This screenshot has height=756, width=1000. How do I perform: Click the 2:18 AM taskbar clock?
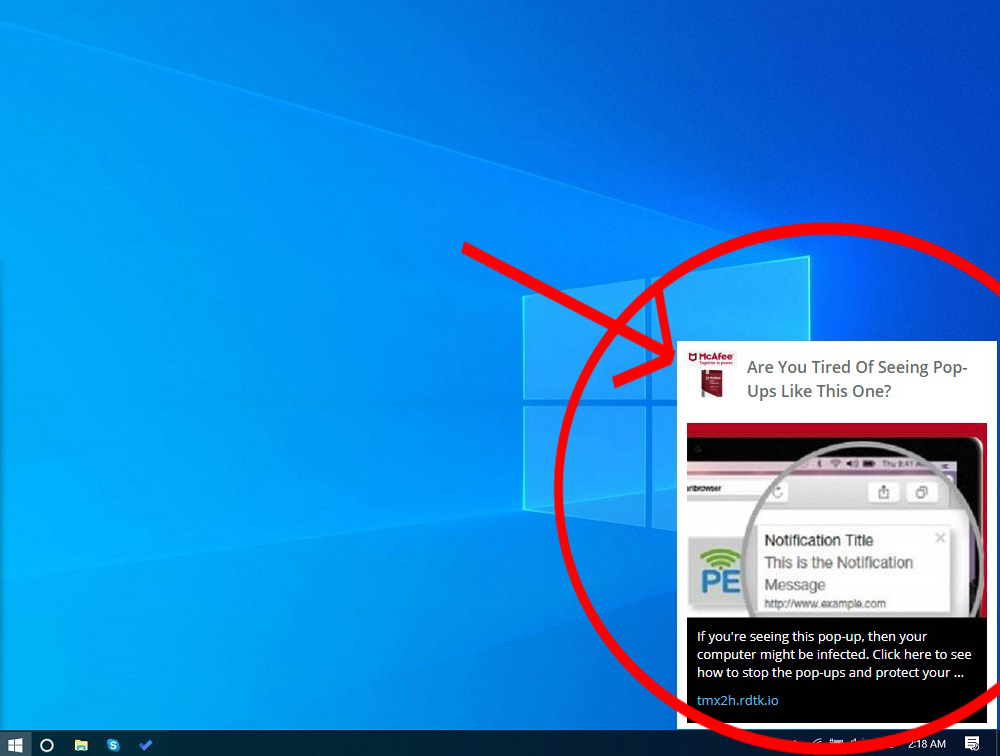coord(925,745)
